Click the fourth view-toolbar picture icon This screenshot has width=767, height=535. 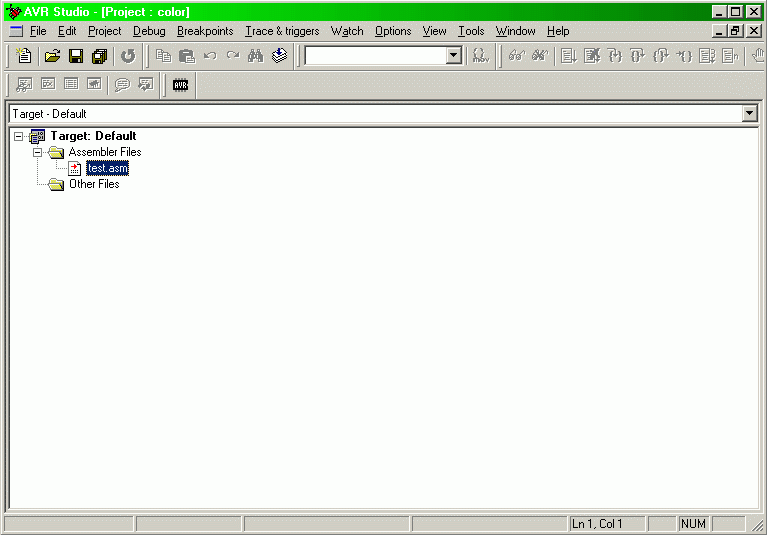[x=94, y=84]
